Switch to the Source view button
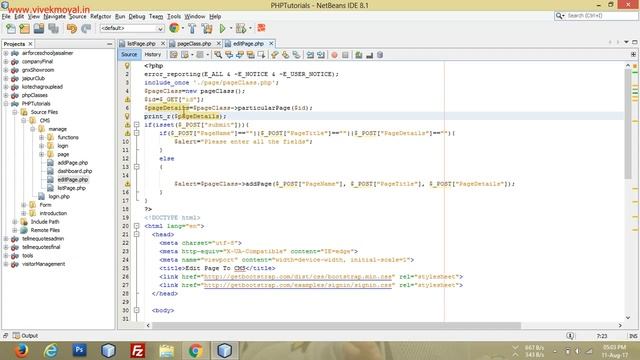This screenshot has height=360, width=640. point(129,54)
